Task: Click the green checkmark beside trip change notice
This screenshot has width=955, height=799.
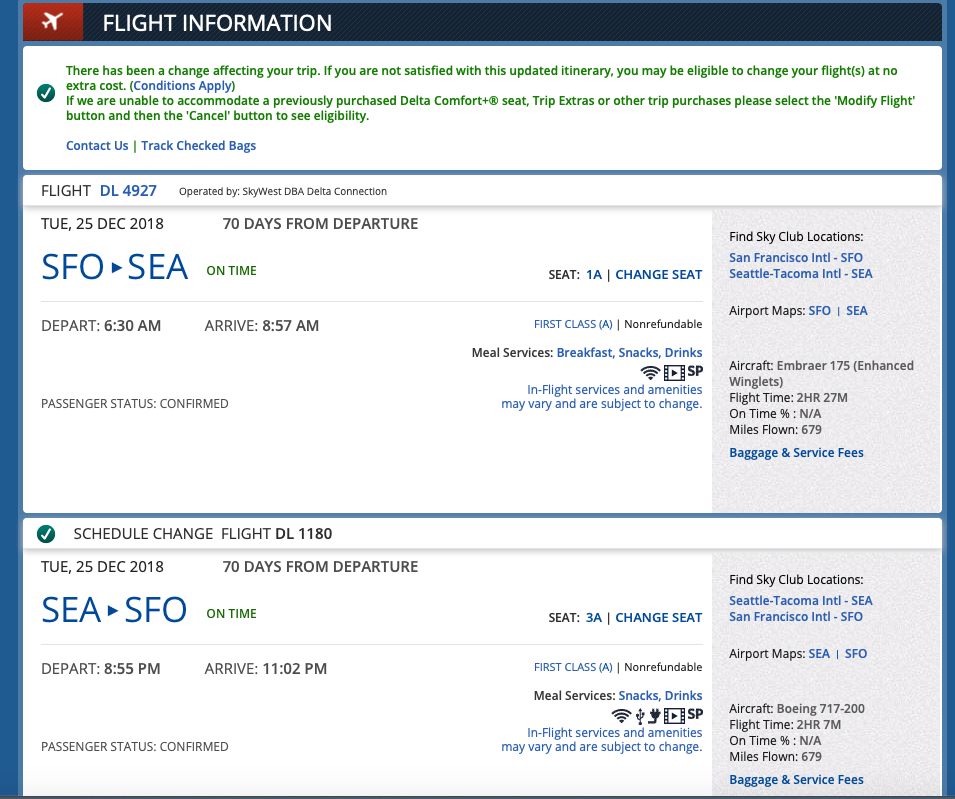Action: pos(46,93)
